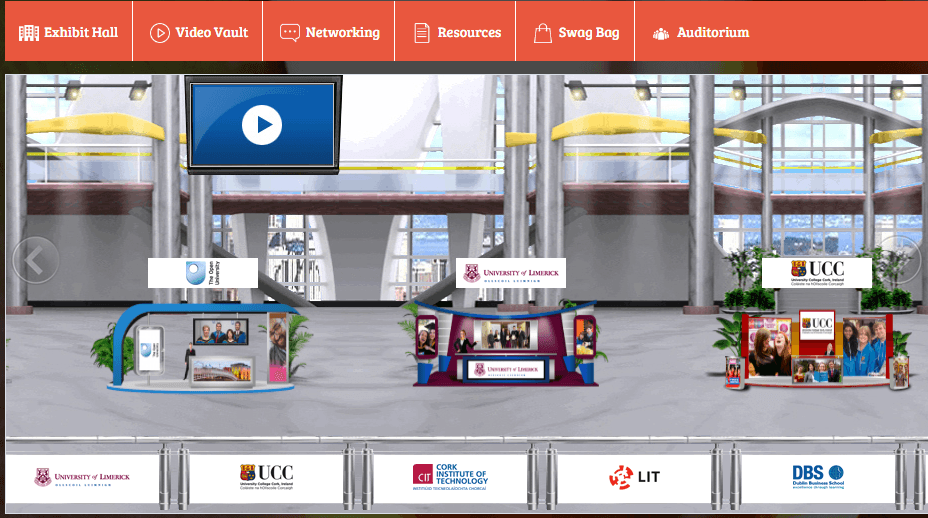This screenshot has height=518, width=928.
Task: Click The Open University sign above booth
Action: click(203, 273)
